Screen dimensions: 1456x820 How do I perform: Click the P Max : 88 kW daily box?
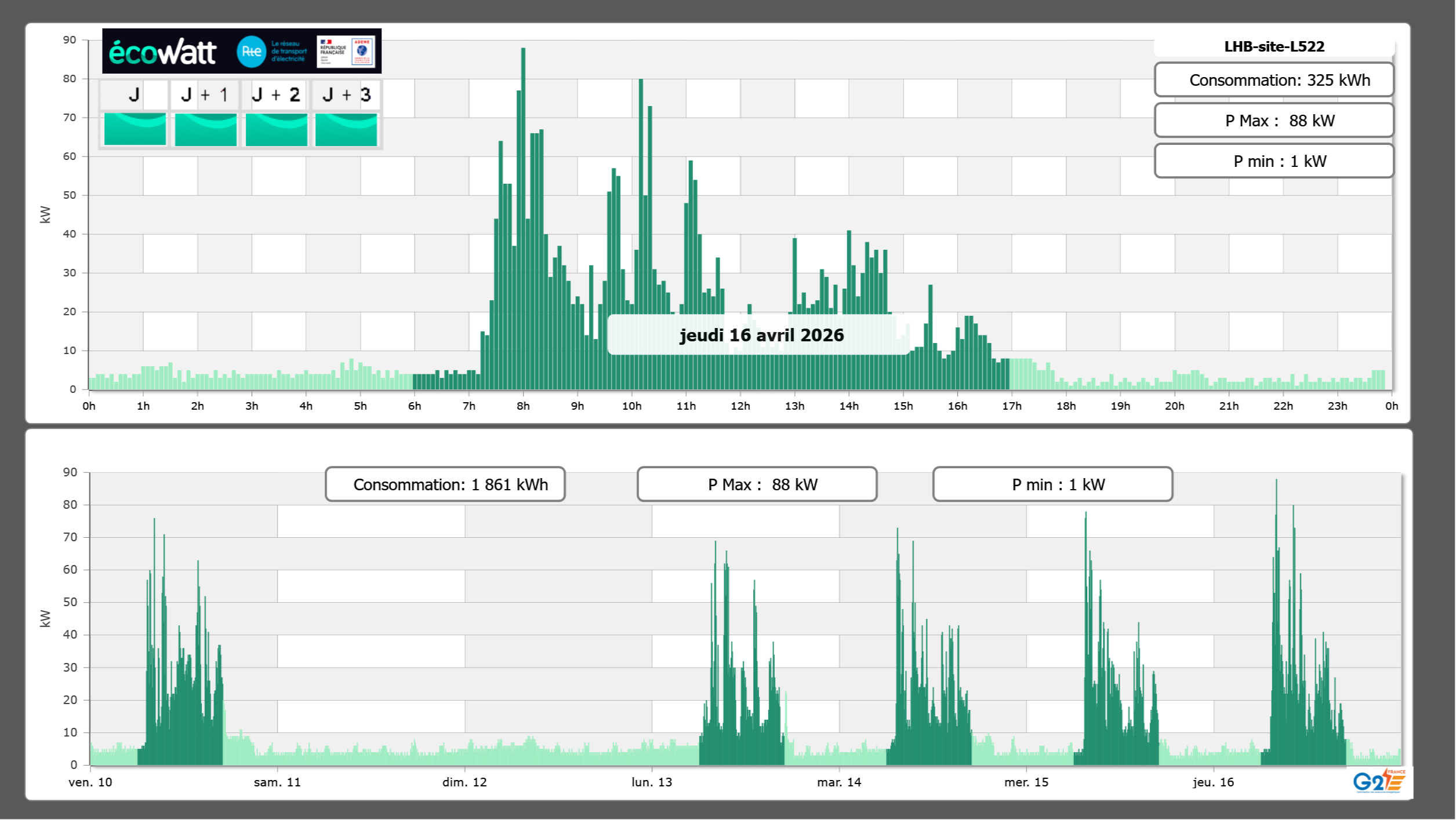(x=1274, y=121)
